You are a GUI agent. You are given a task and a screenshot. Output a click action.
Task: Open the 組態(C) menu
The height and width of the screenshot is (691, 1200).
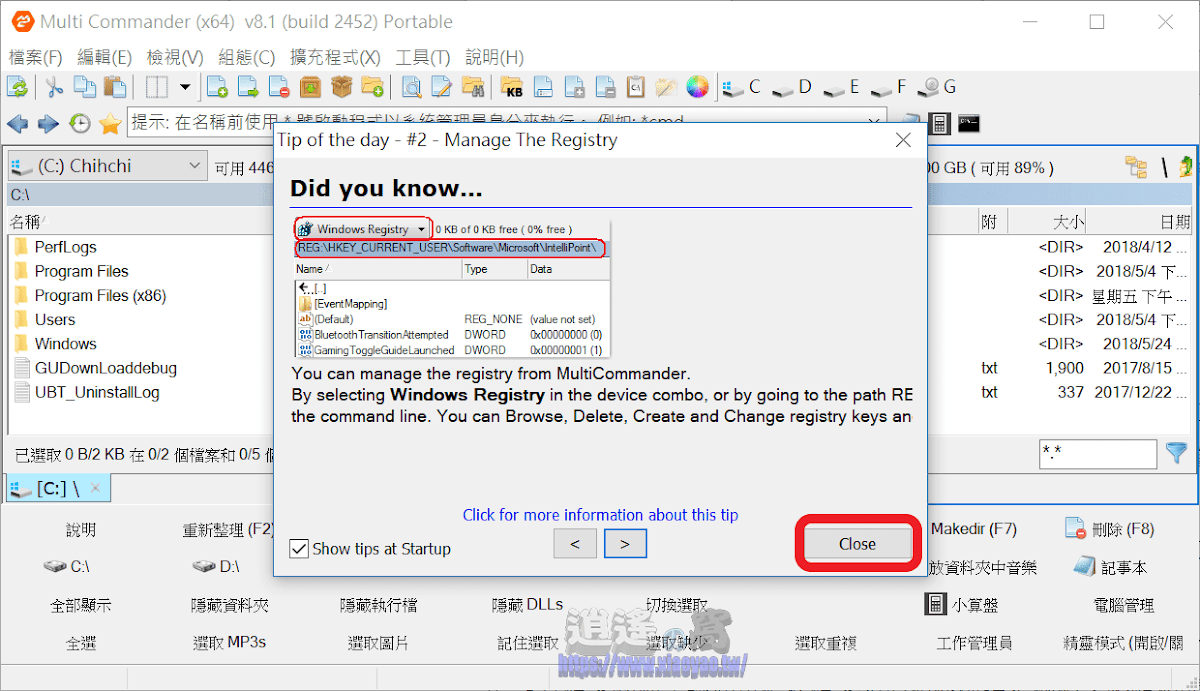pos(247,57)
